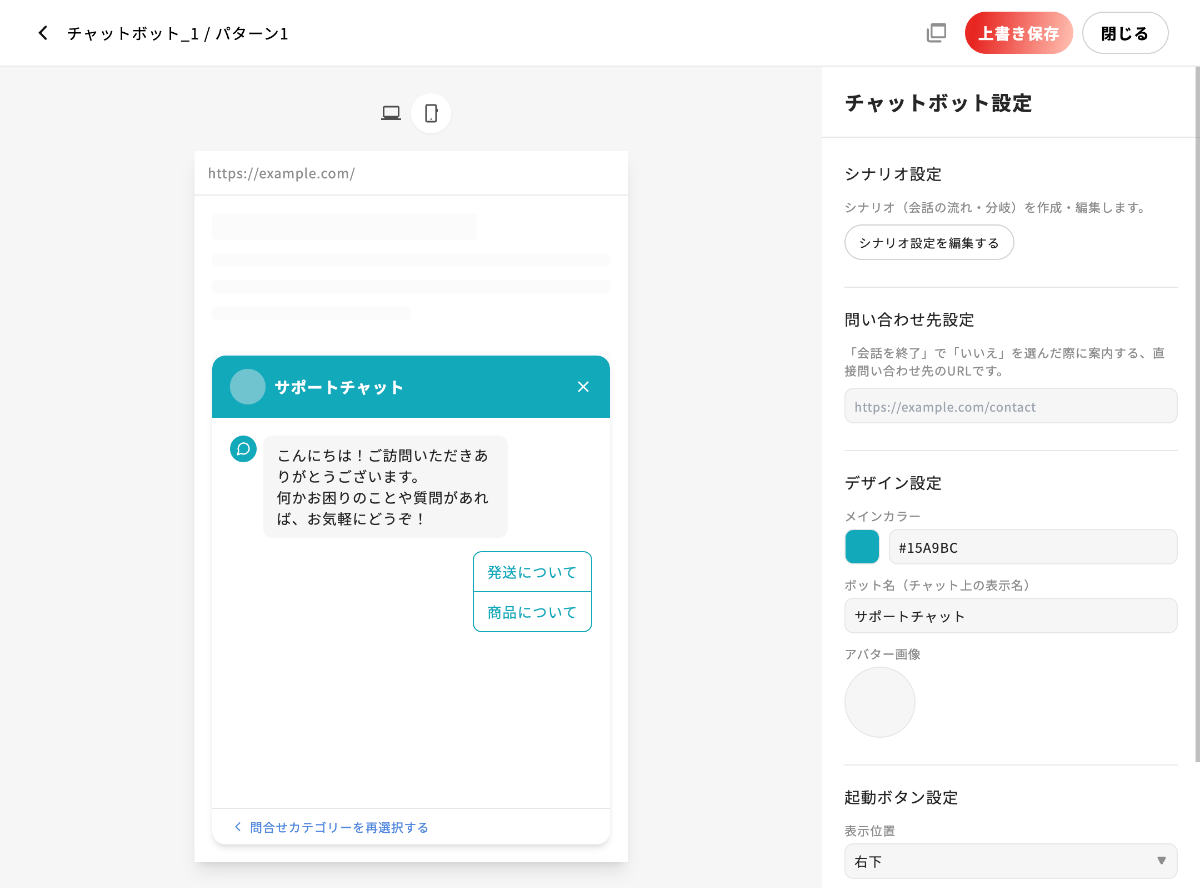
Task: Choose the 商品について chat option
Action: (532, 612)
